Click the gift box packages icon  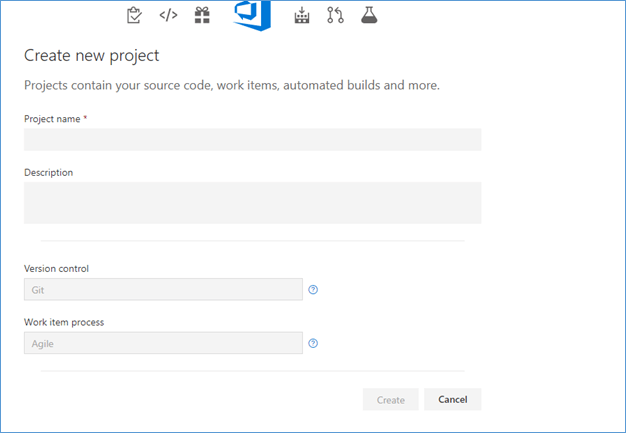tap(202, 15)
